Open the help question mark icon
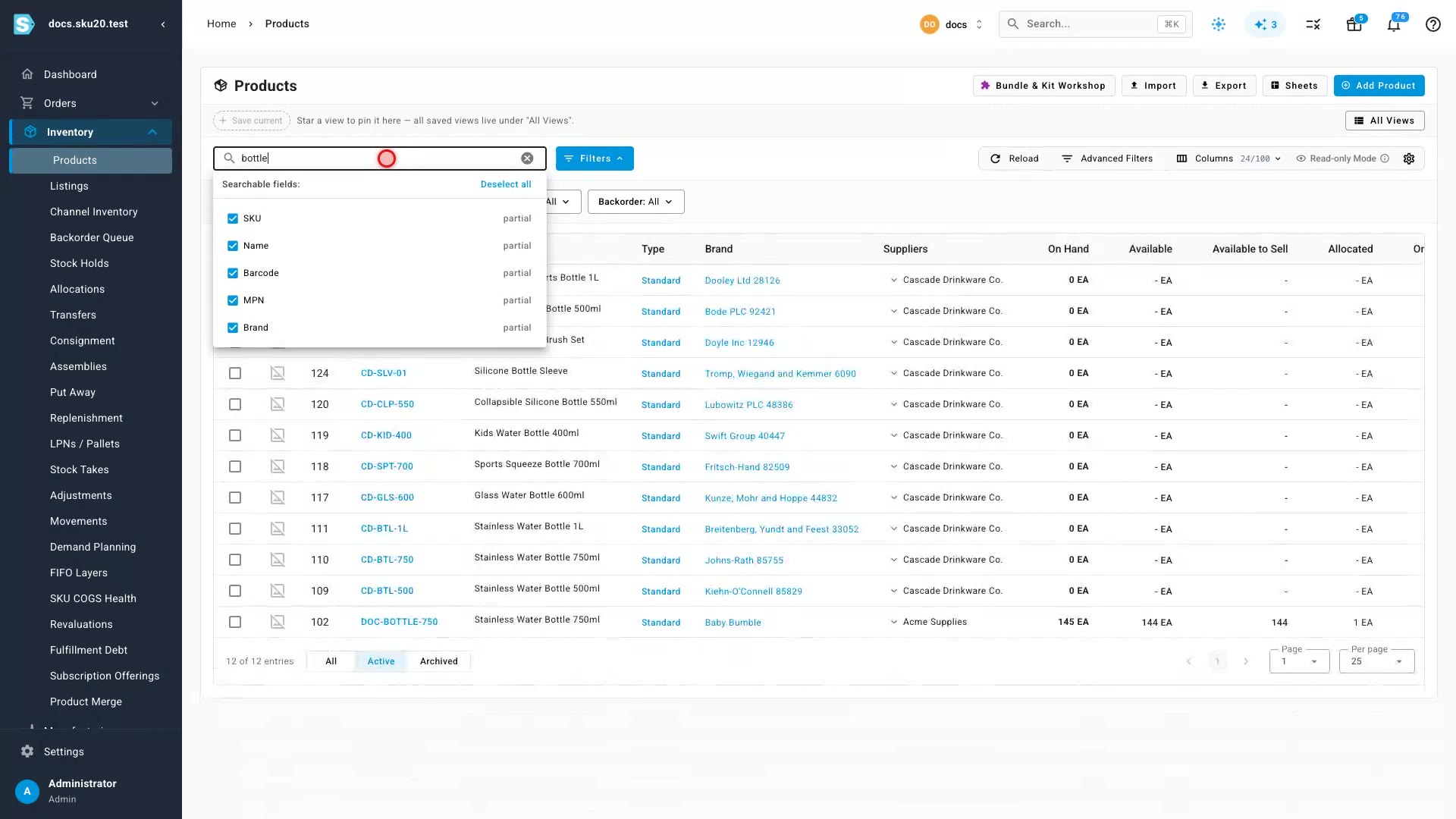Image resolution: width=1456 pixels, height=819 pixels. 1432,24
